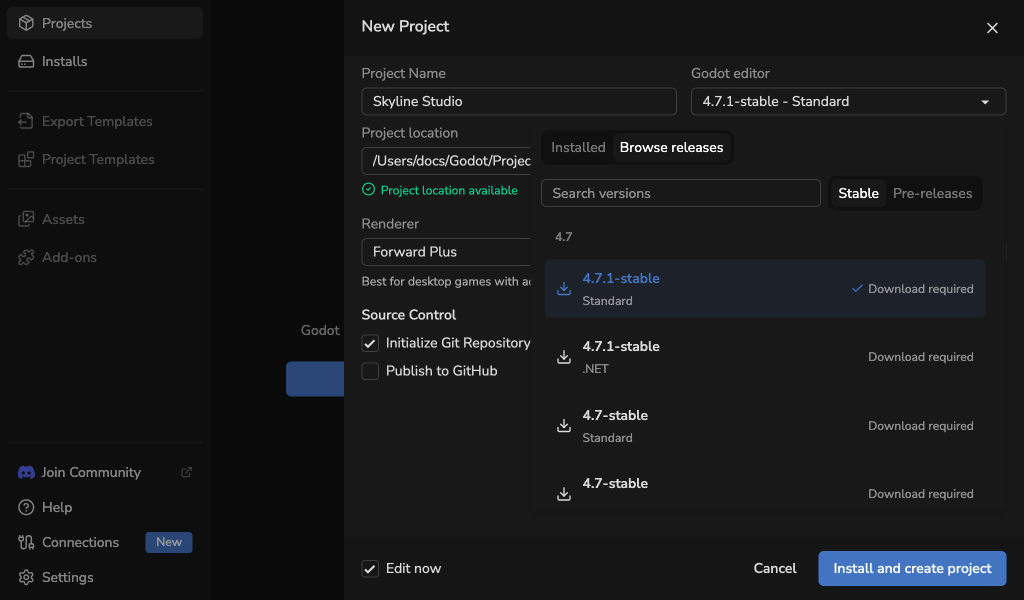The width and height of the screenshot is (1024, 600).
Task: Click the New badge next to Connections
Action: pos(168,542)
